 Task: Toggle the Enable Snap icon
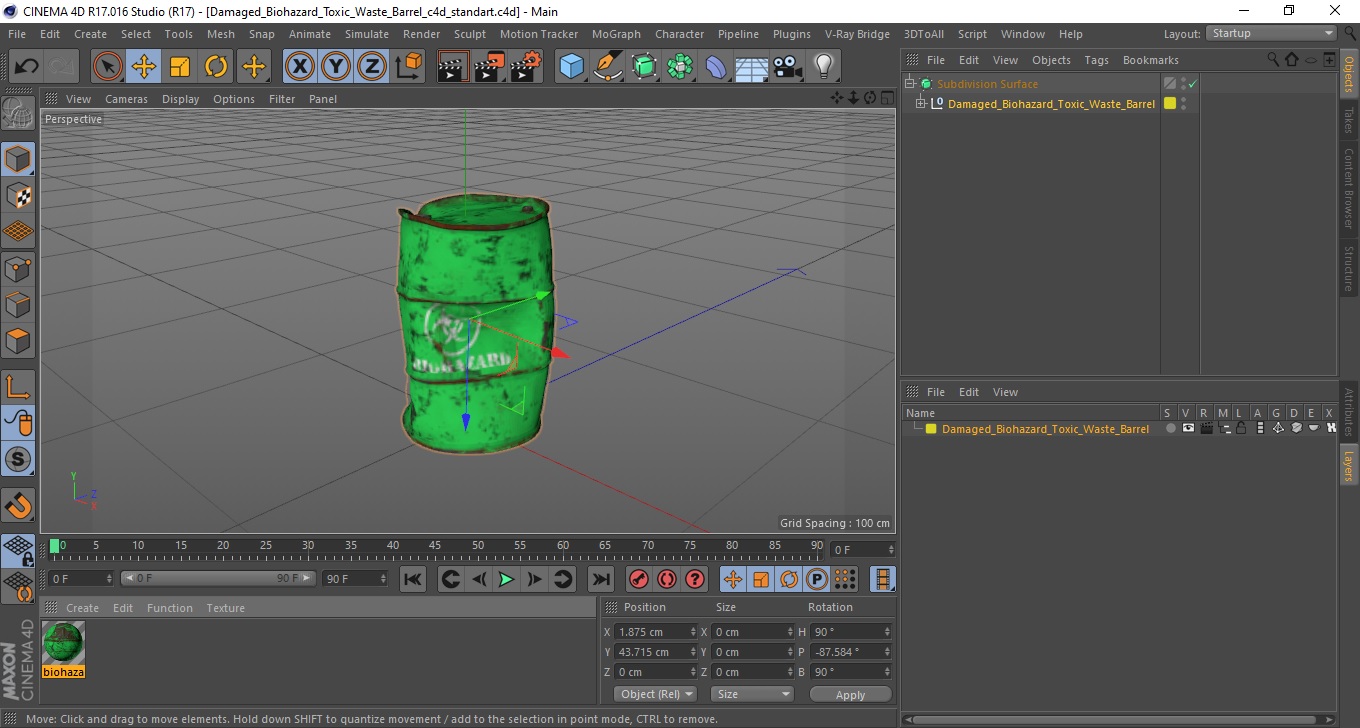click(18, 459)
